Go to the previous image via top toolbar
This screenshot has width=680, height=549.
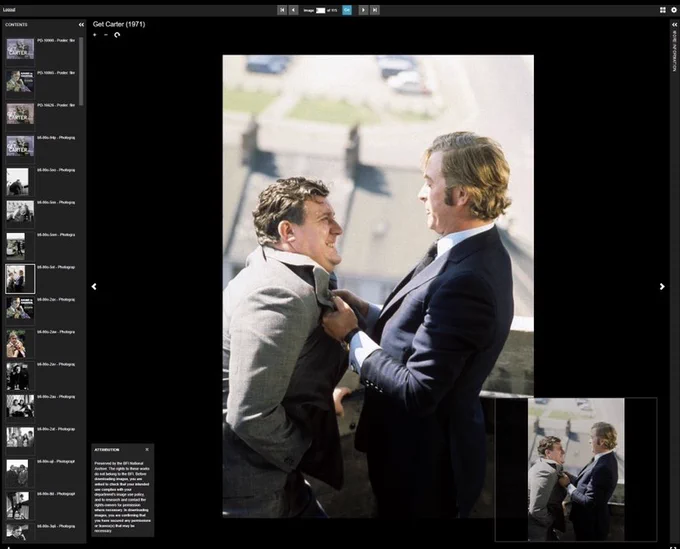[x=294, y=10]
